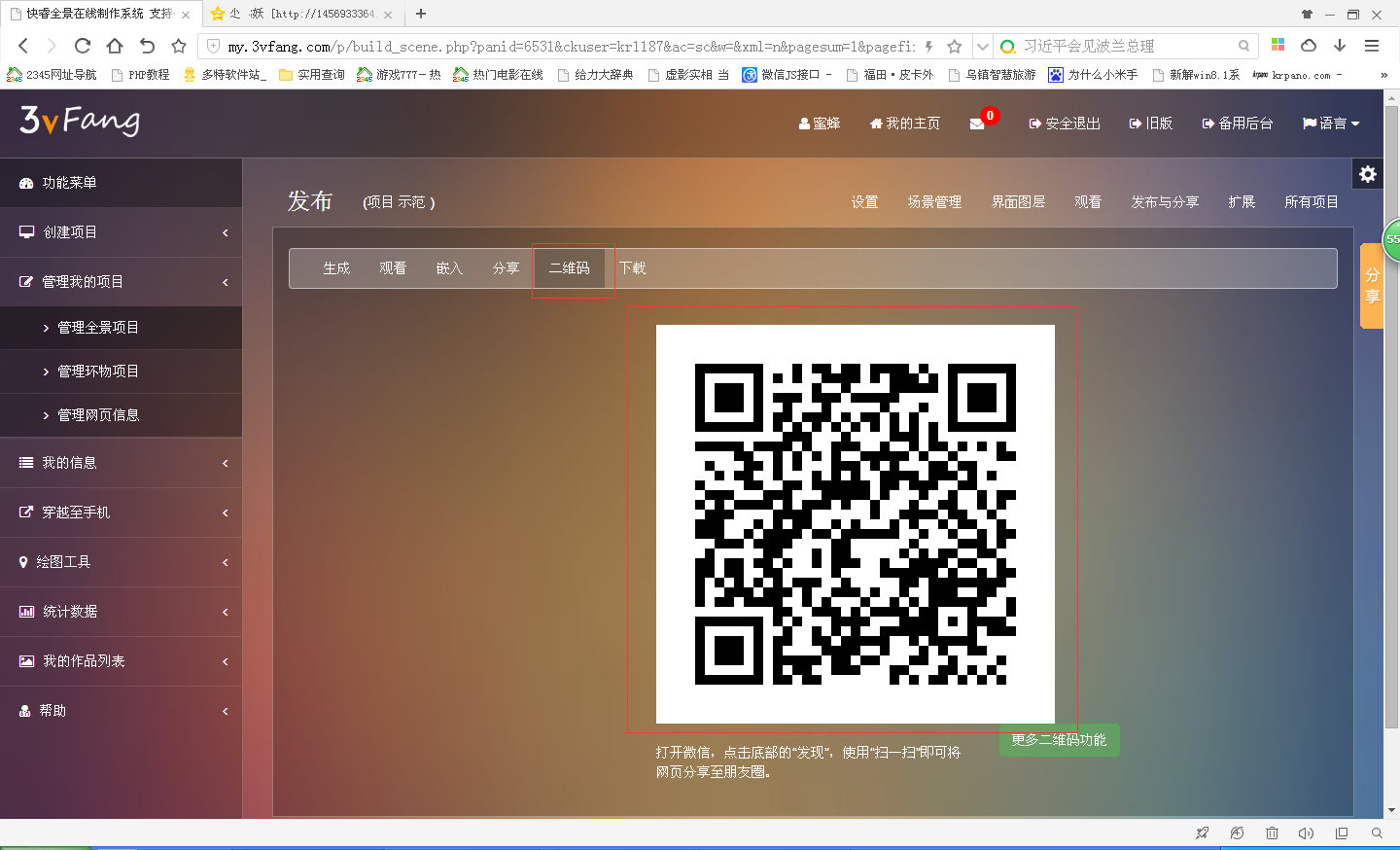Viewport: 1400px width, 850px height.
Task: Expand the 绘图工具 sidebar menu
Action: tap(121, 562)
